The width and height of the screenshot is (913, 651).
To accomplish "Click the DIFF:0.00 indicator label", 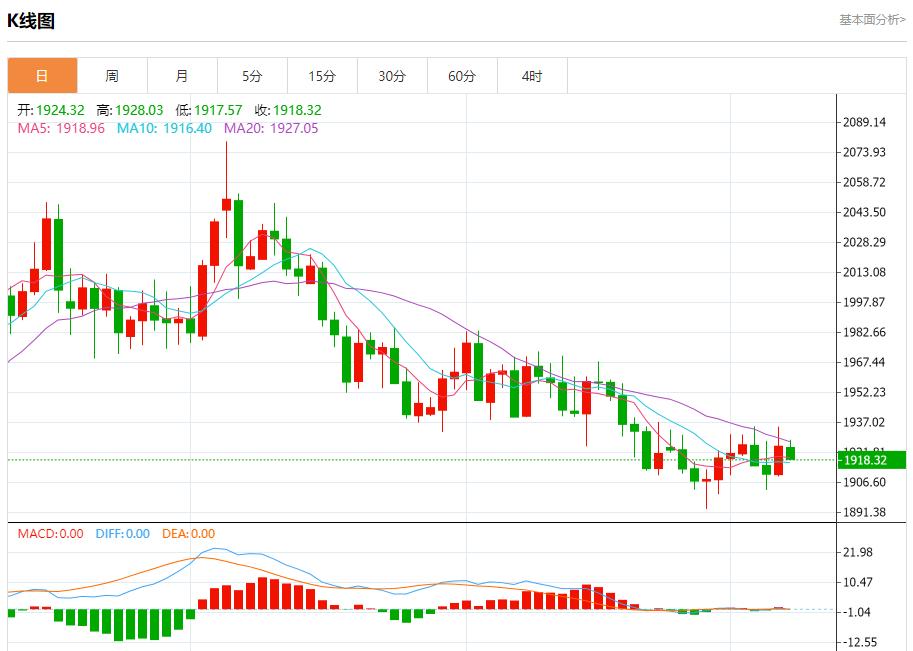I will click(x=123, y=533).
